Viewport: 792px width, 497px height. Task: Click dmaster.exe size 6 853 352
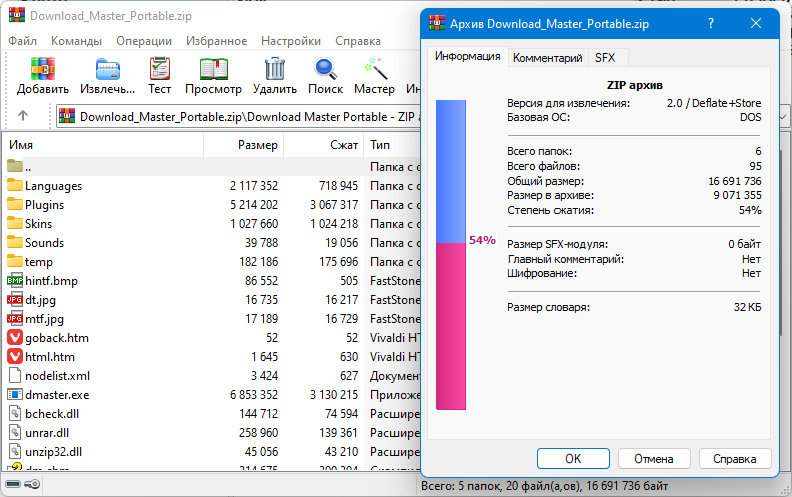pos(254,394)
